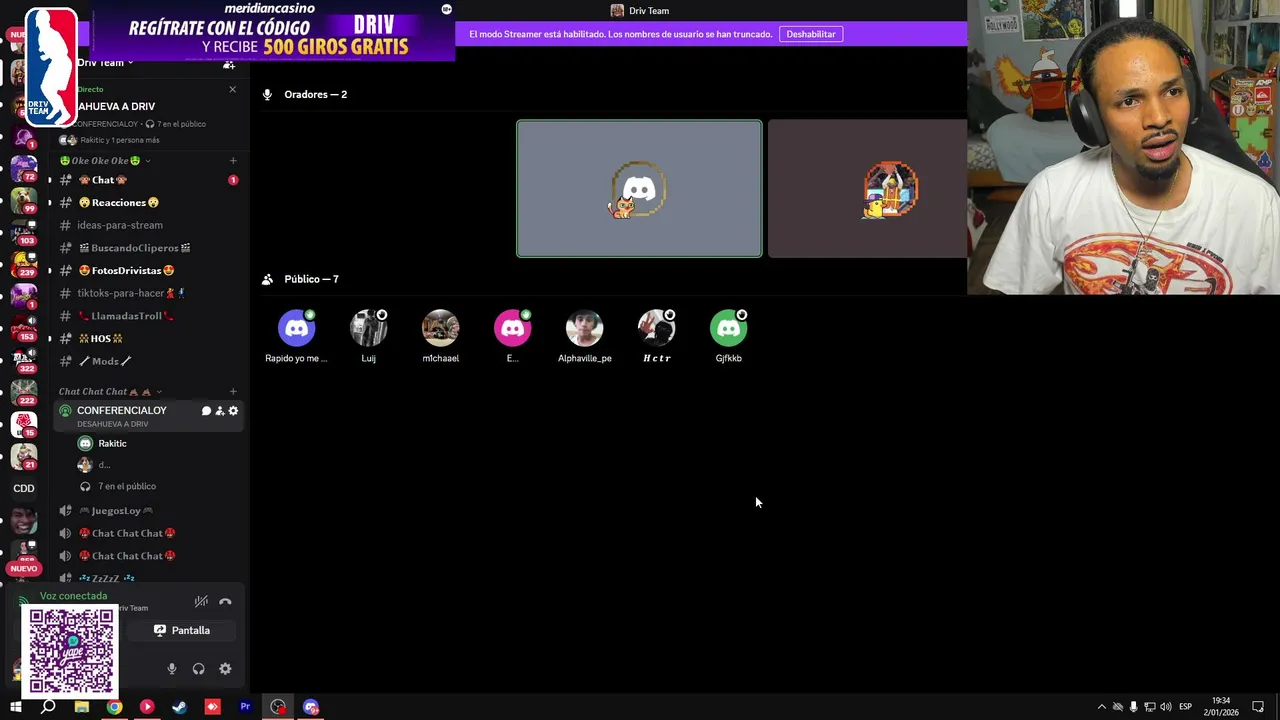Select the highlighted speaker tile
The width and height of the screenshot is (1280, 720).
(x=639, y=189)
